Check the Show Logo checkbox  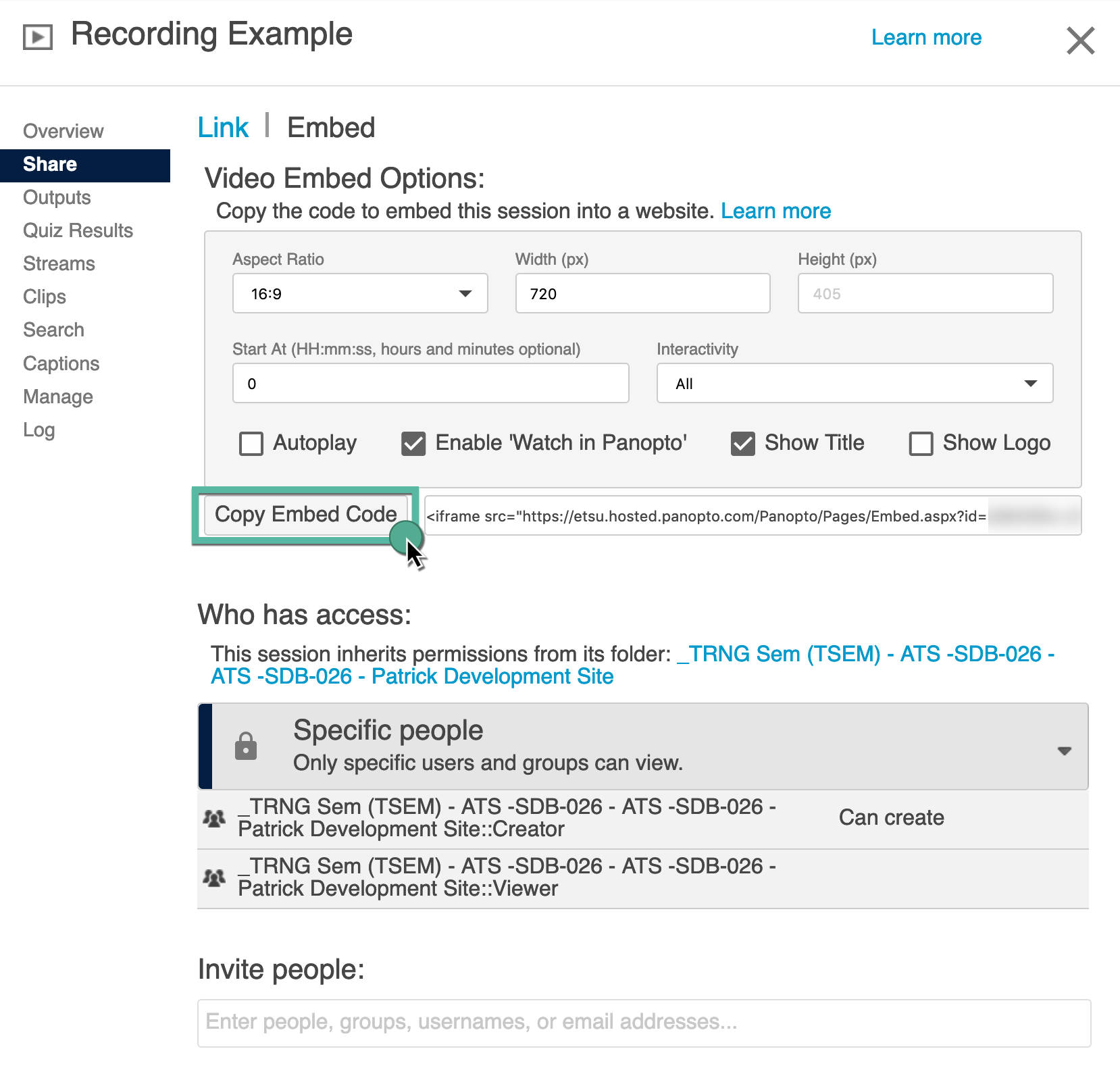tap(921, 444)
